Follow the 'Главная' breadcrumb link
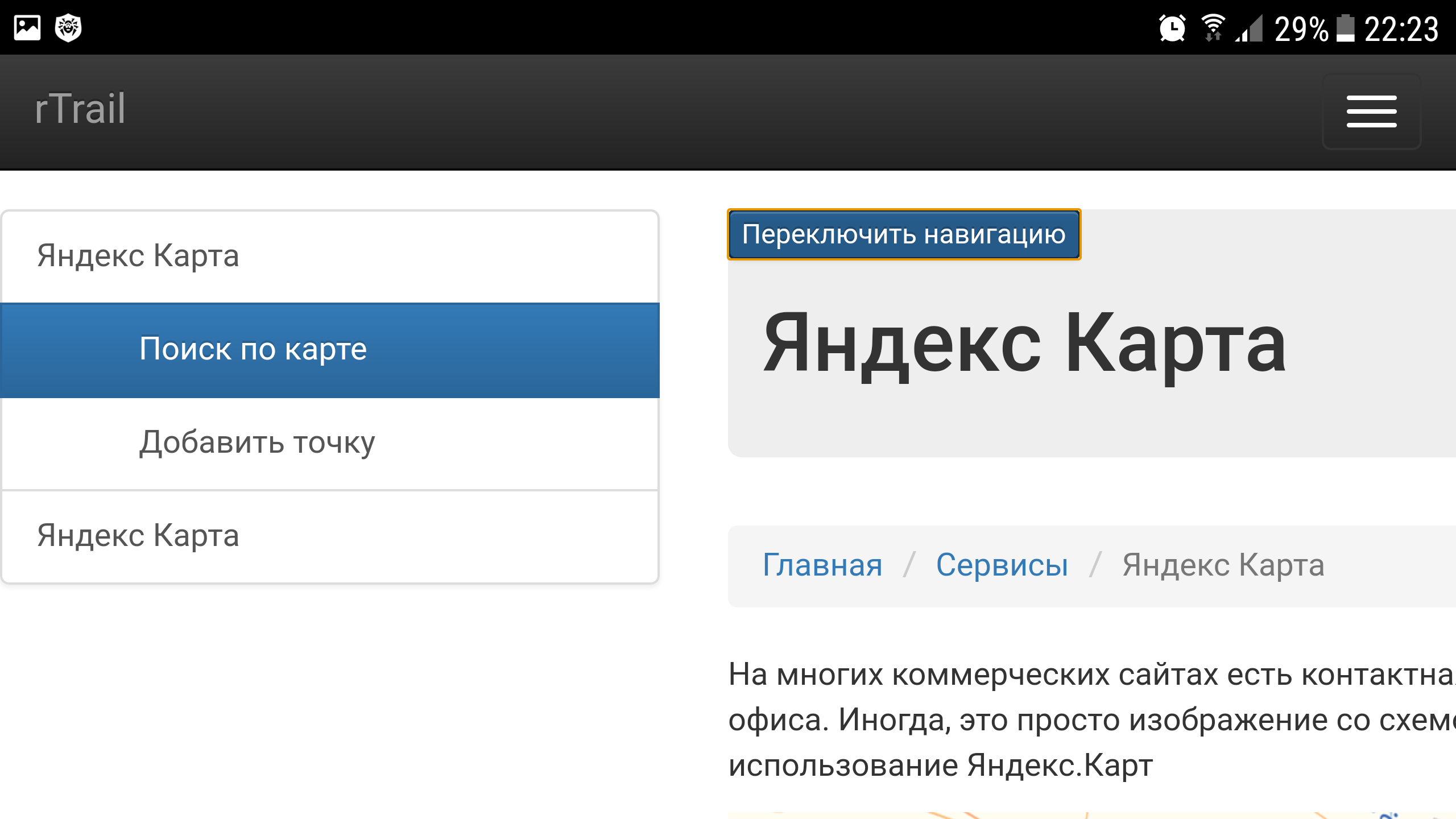Screen dimensions: 1456x819 (822, 565)
